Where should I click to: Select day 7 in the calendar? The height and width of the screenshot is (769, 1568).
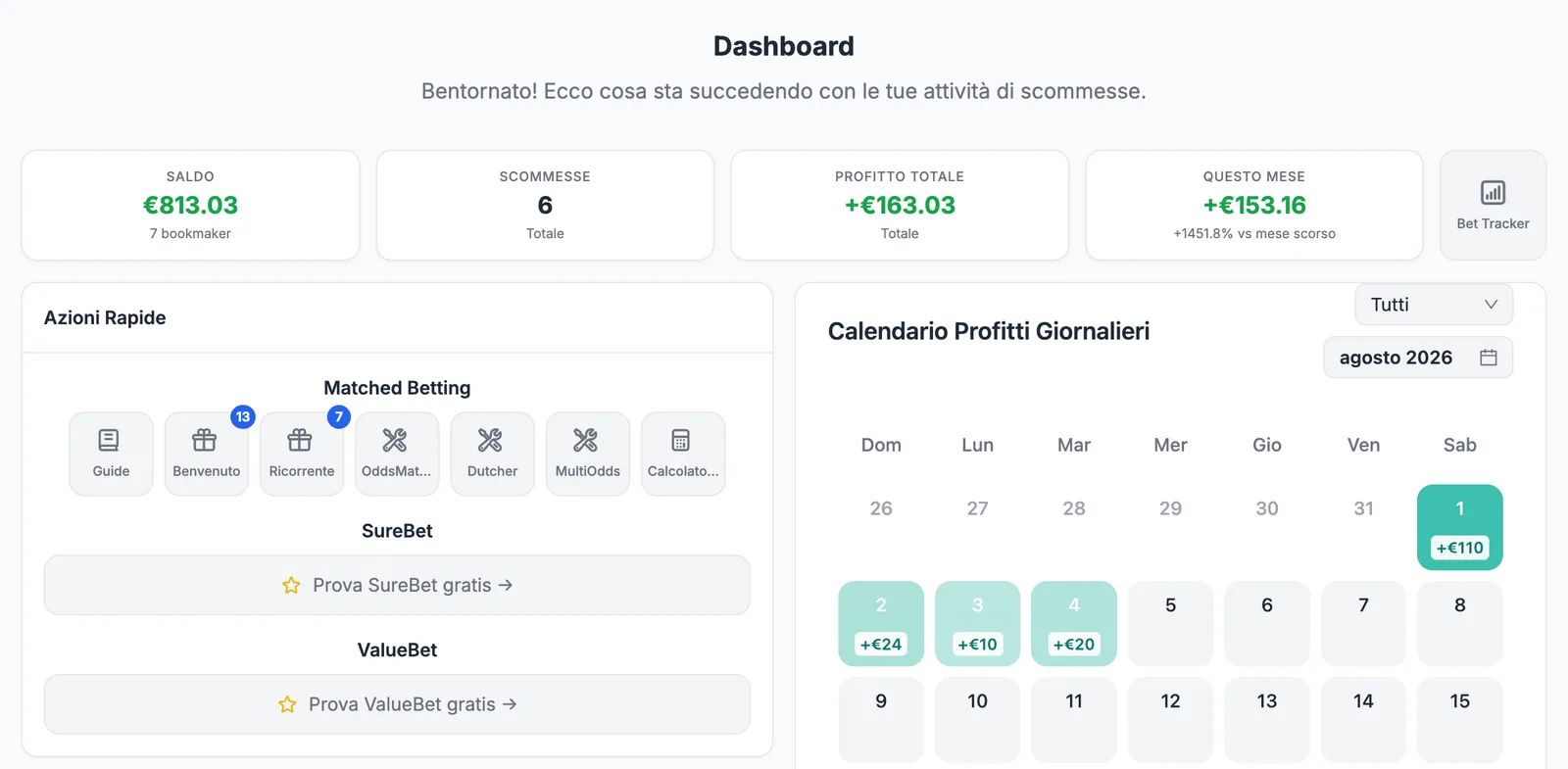pos(1363,624)
